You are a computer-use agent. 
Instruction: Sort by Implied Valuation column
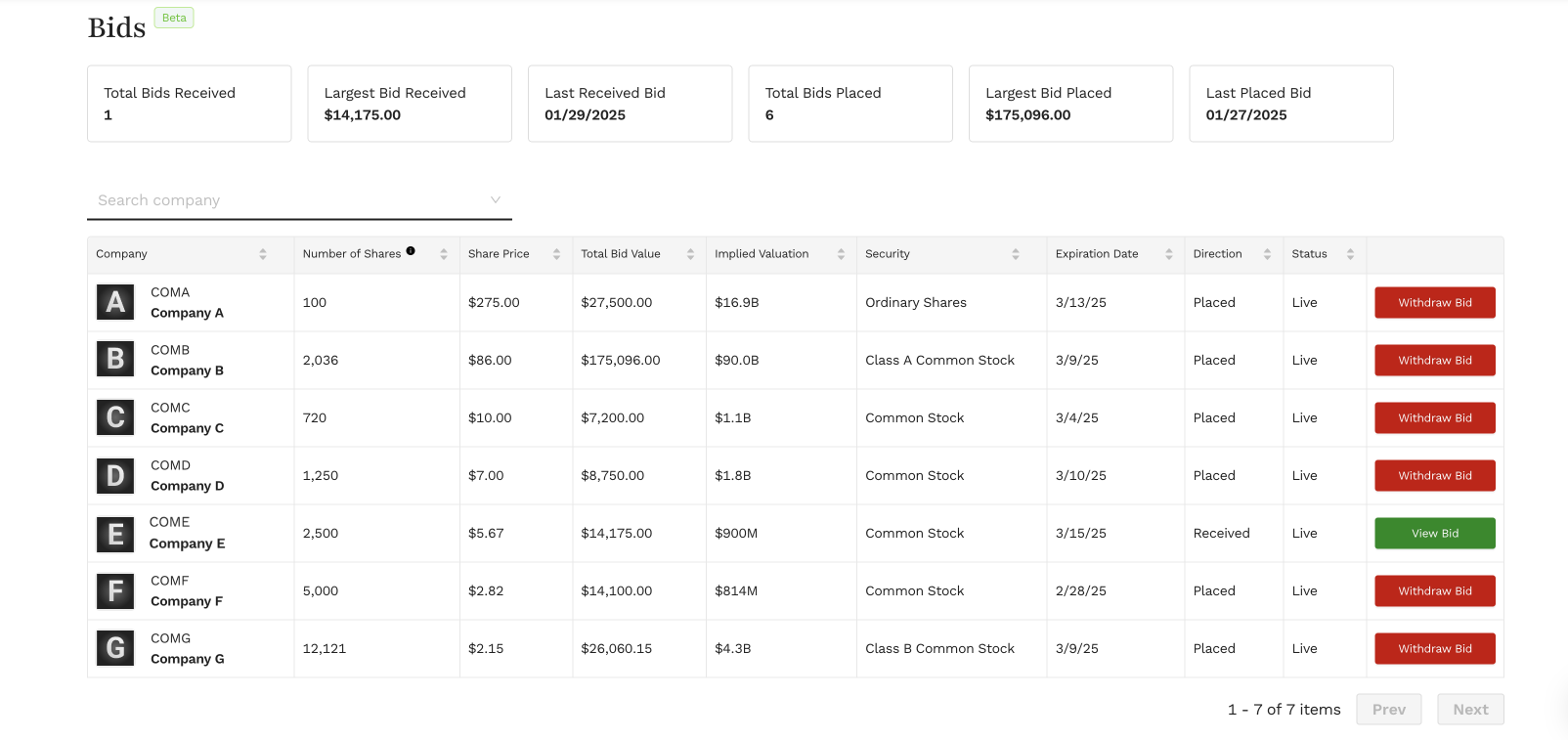[x=841, y=254]
